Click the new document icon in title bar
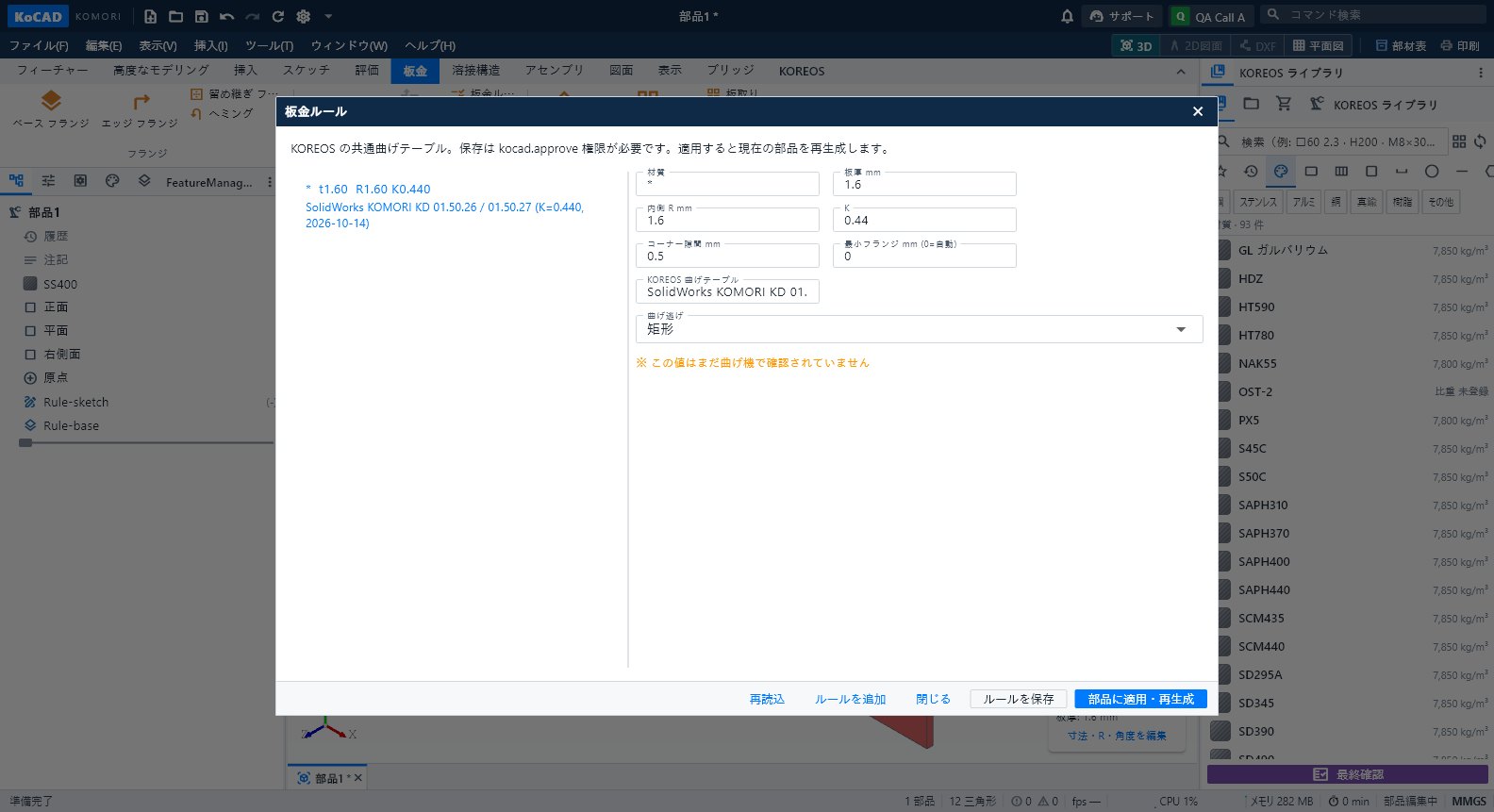 150,16
